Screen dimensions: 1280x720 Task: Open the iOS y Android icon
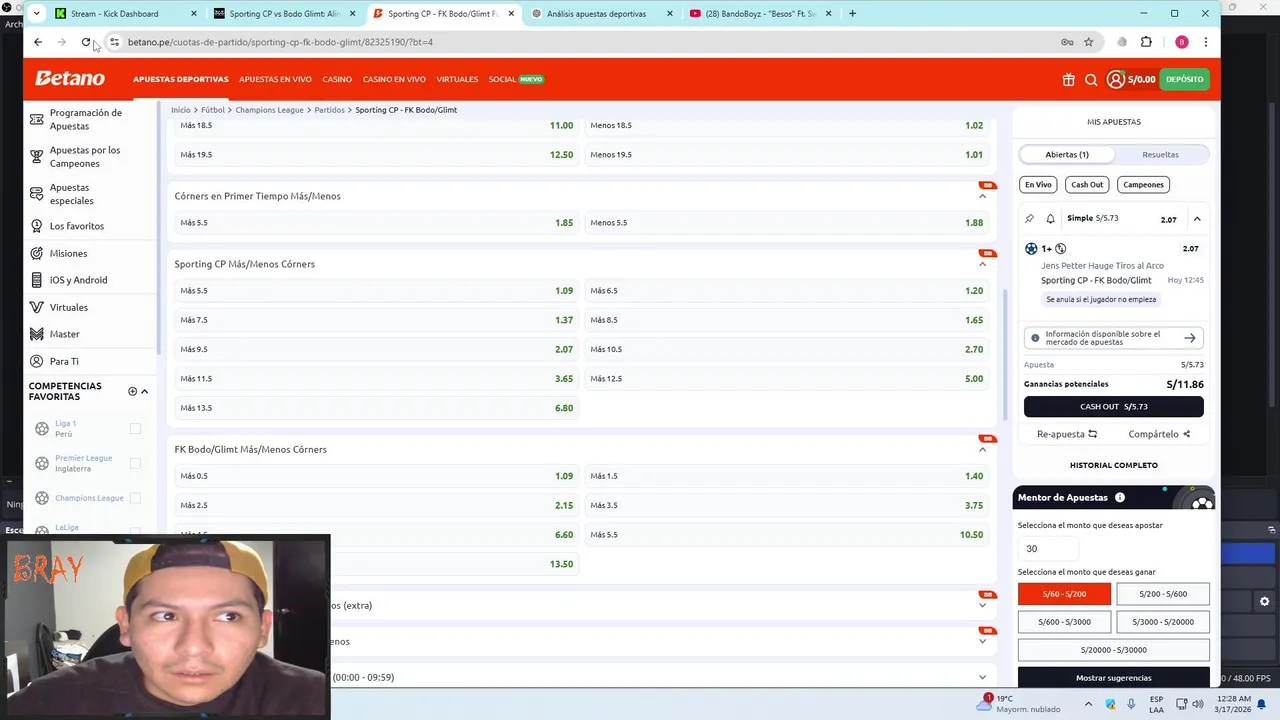[x=37, y=280]
